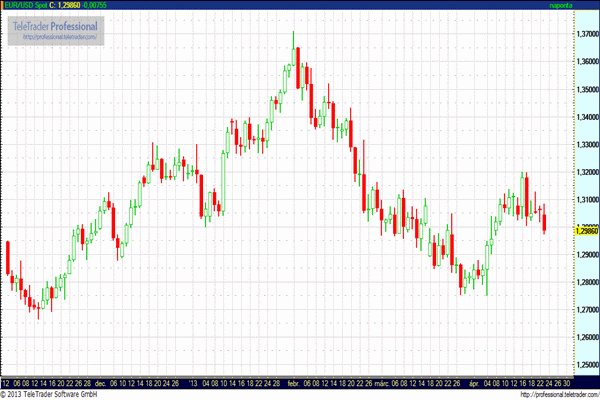Select the febr. month label on the date axis
Viewport: 600px width, 400px height.
coord(293,383)
